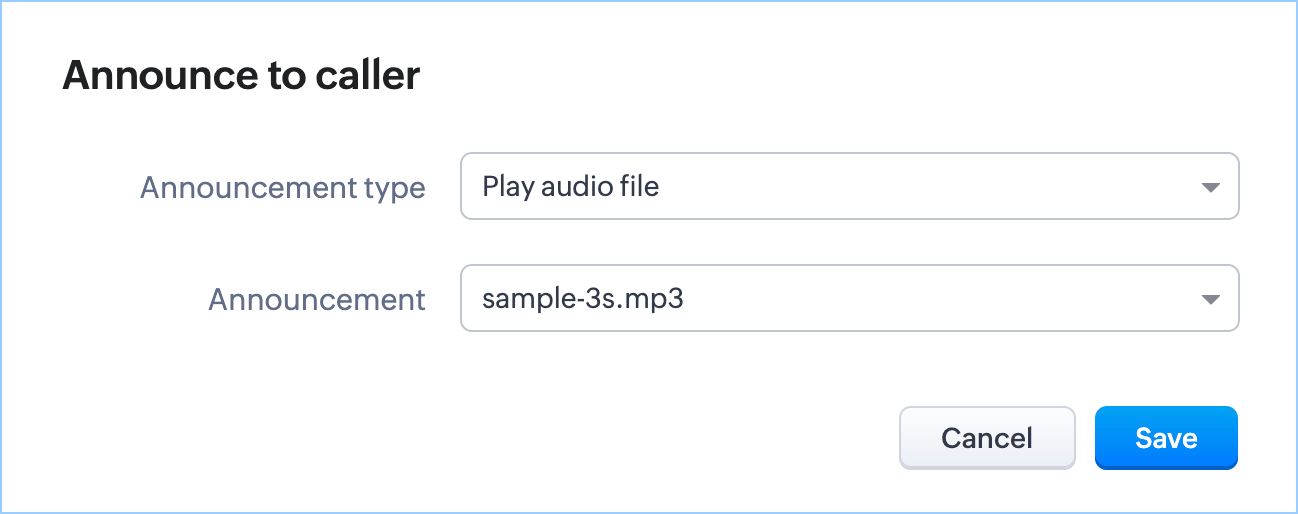Dismiss the dialog using Cancel
Image resolution: width=1298 pixels, height=514 pixels.
[x=987, y=438]
